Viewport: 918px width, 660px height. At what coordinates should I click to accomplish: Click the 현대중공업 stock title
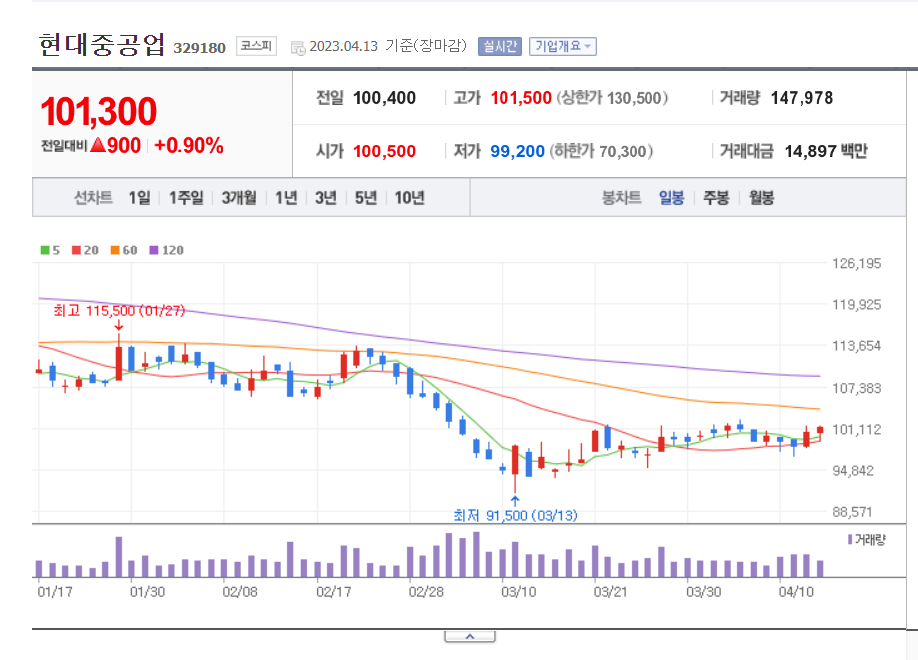102,45
